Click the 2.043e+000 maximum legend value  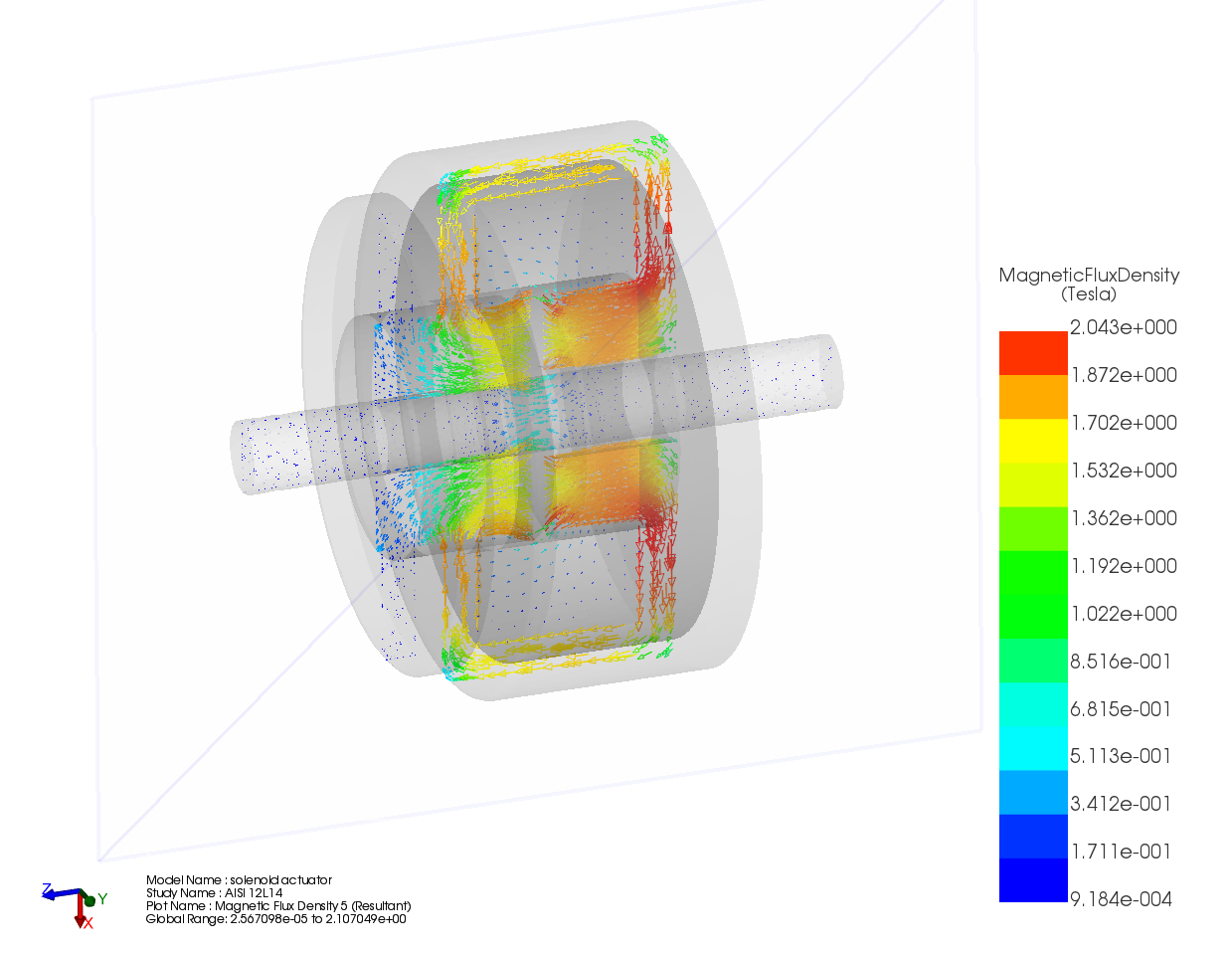(1123, 327)
